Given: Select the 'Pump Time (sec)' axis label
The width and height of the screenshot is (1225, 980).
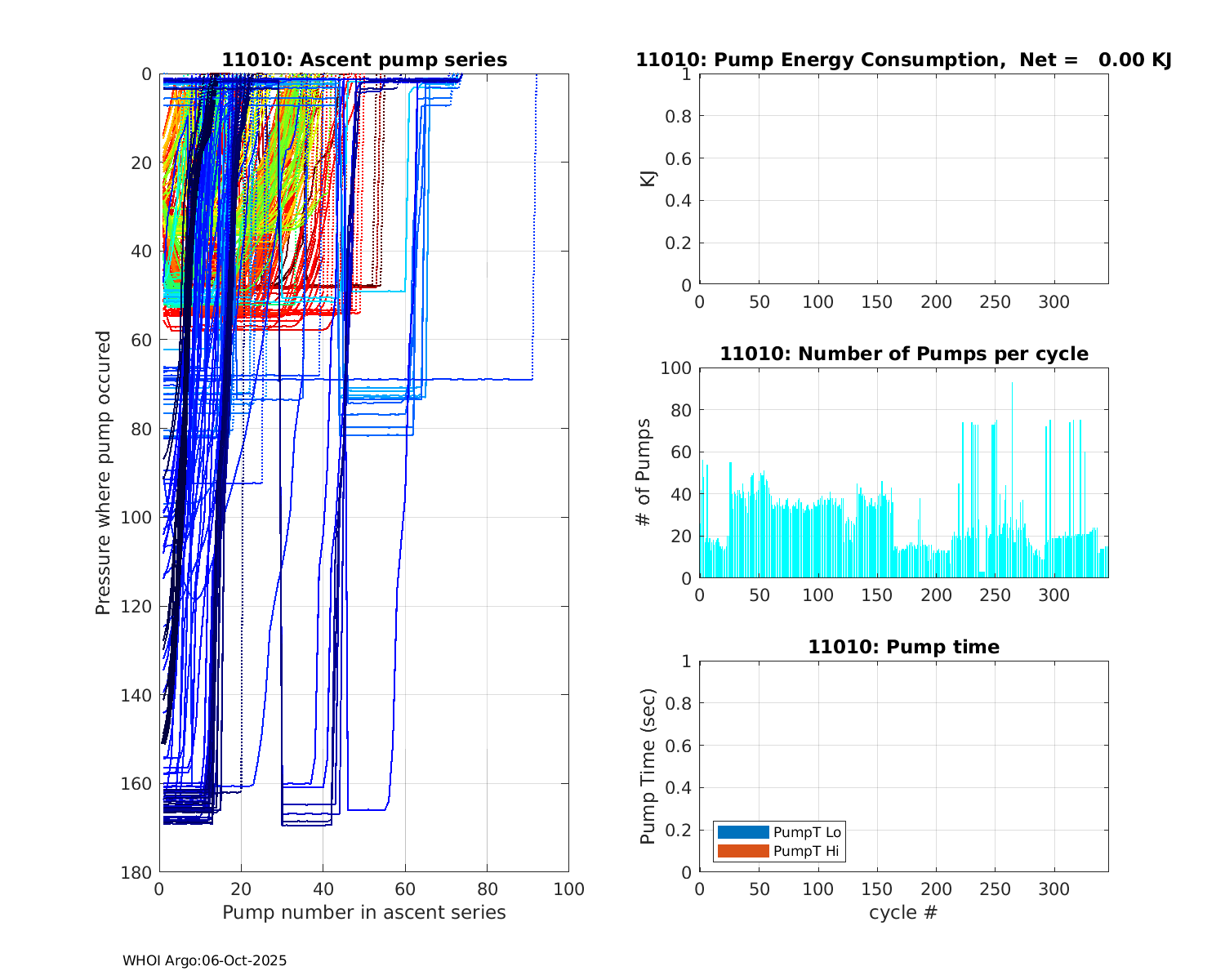Looking at the screenshot, I should pos(648,766).
